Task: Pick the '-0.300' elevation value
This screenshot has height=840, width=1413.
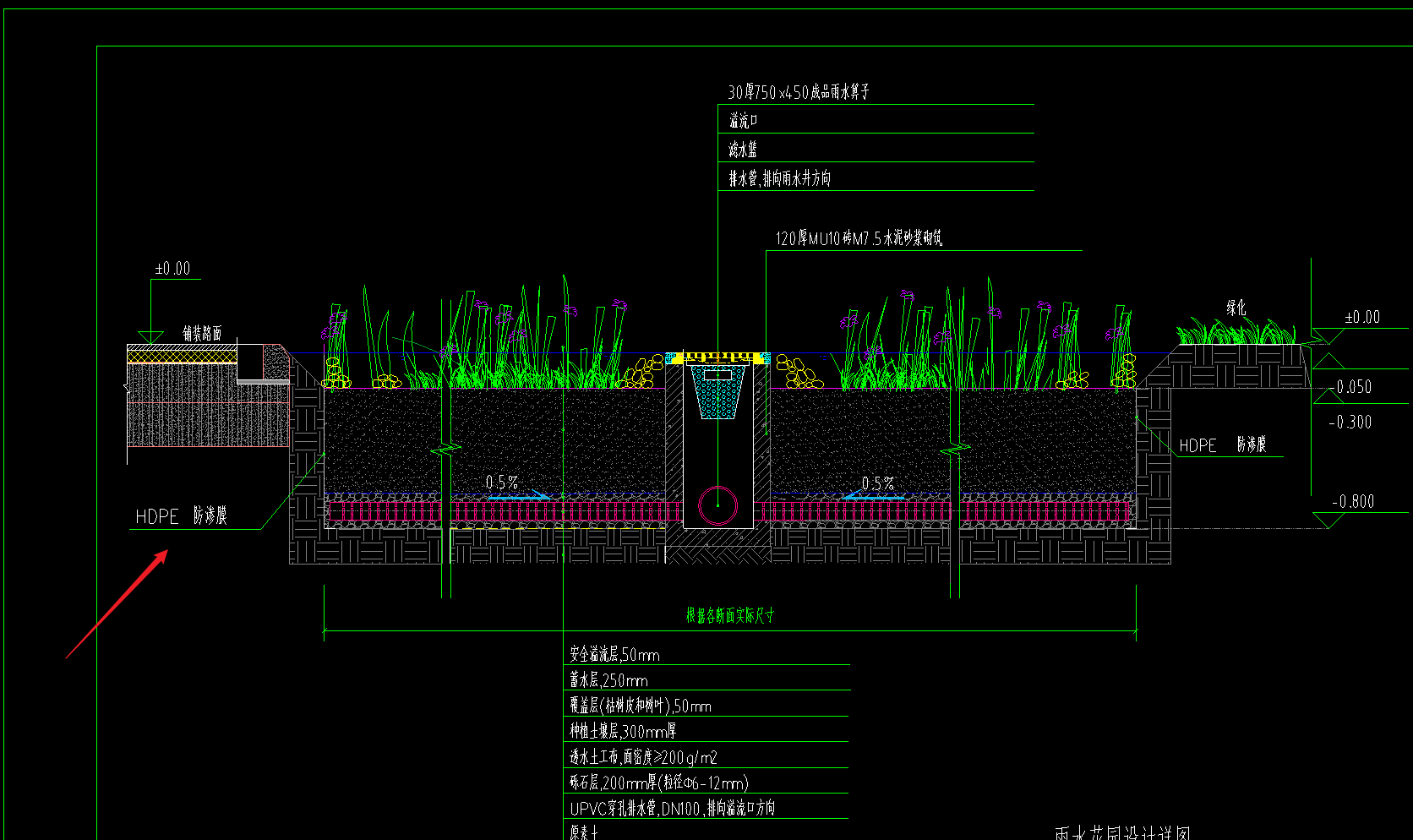Action: (1350, 422)
